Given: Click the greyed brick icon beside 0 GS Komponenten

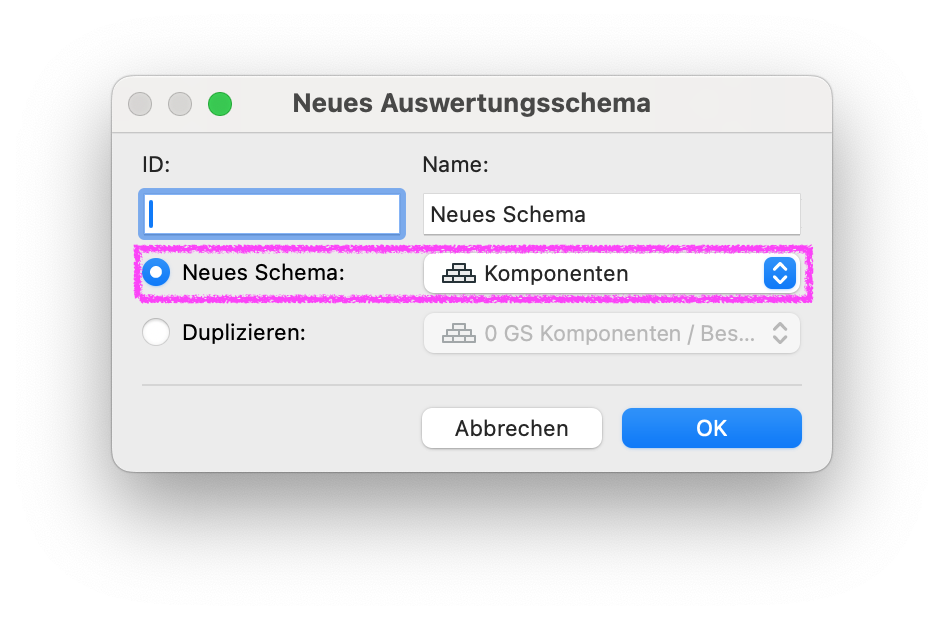Looking at the screenshot, I should tap(459, 333).
